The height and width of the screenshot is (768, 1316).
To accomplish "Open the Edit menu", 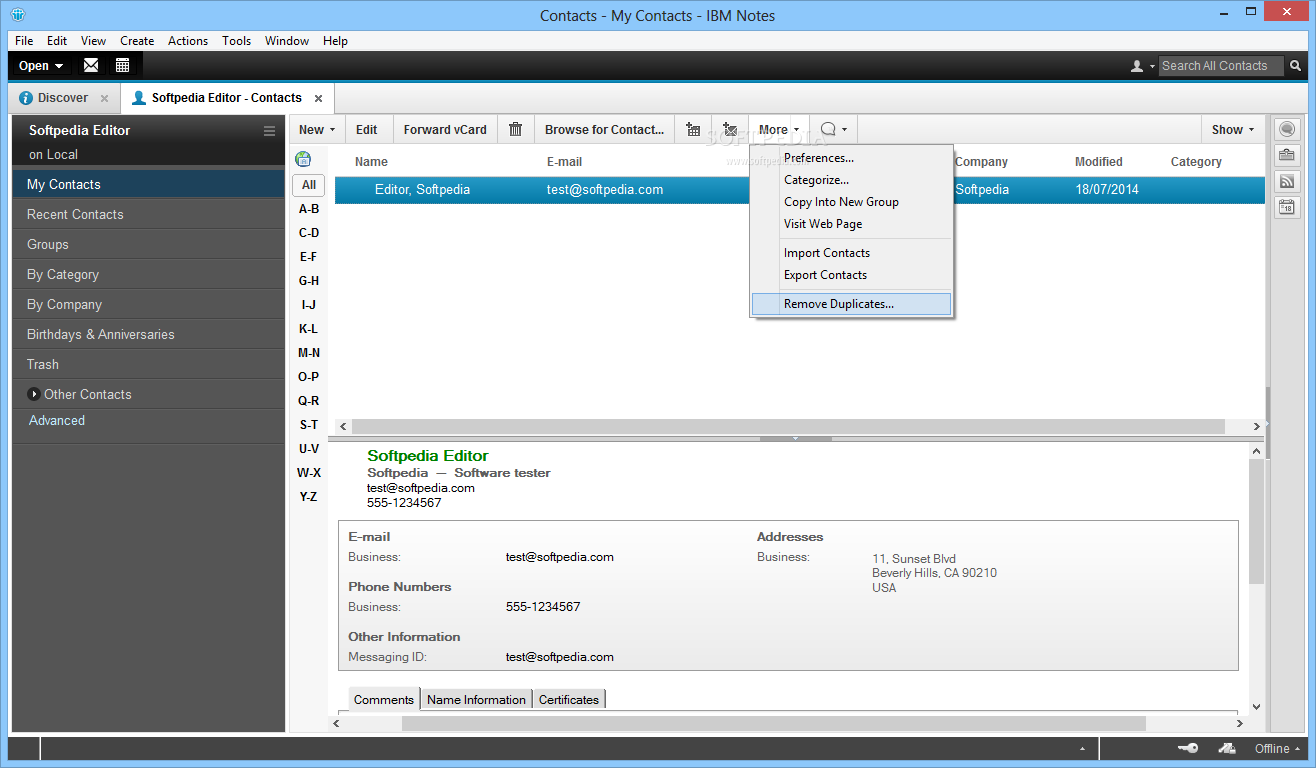I will coord(57,41).
